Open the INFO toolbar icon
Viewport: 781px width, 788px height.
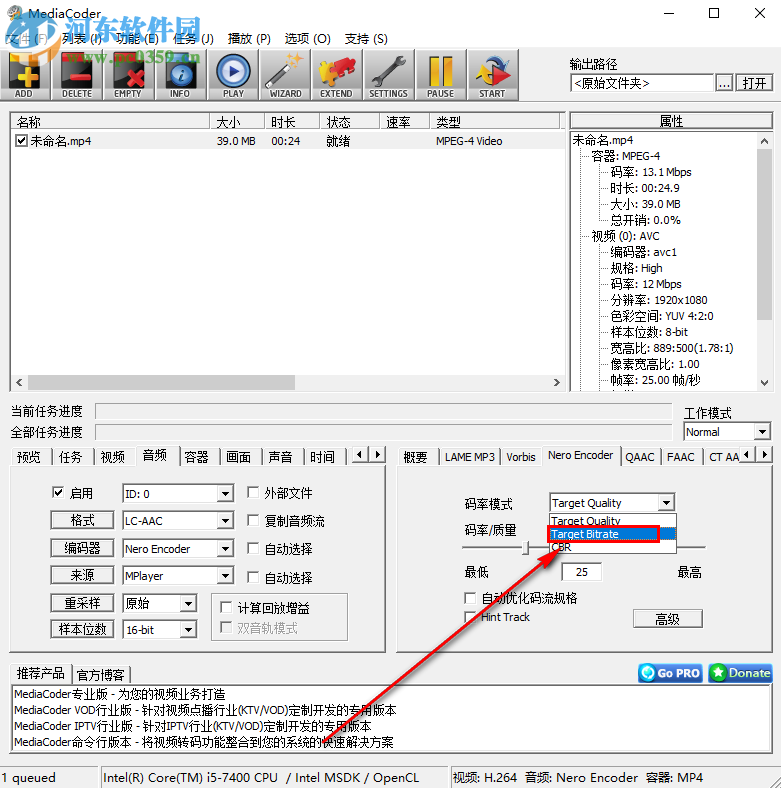click(180, 75)
